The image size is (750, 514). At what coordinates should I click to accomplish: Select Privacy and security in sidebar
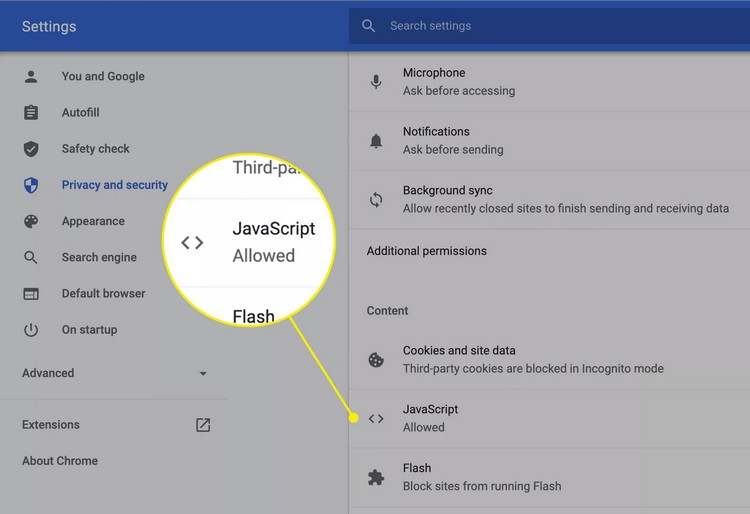(x=115, y=185)
